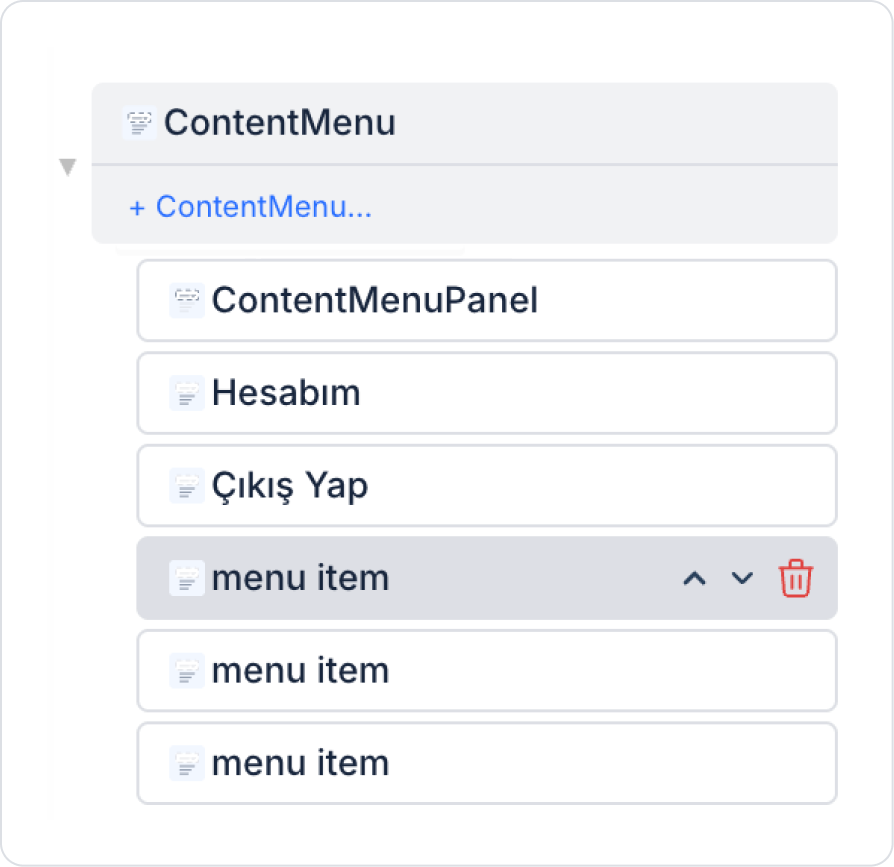The image size is (894, 867).
Task: Select the ContentMenuPanel label
Action: 375,300
